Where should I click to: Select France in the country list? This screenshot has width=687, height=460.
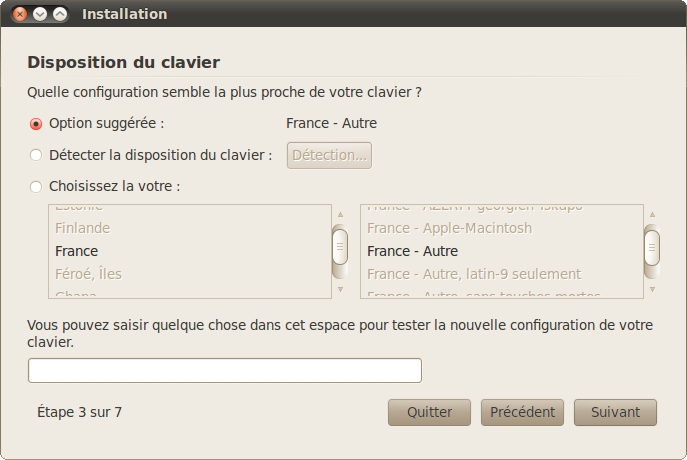77,251
